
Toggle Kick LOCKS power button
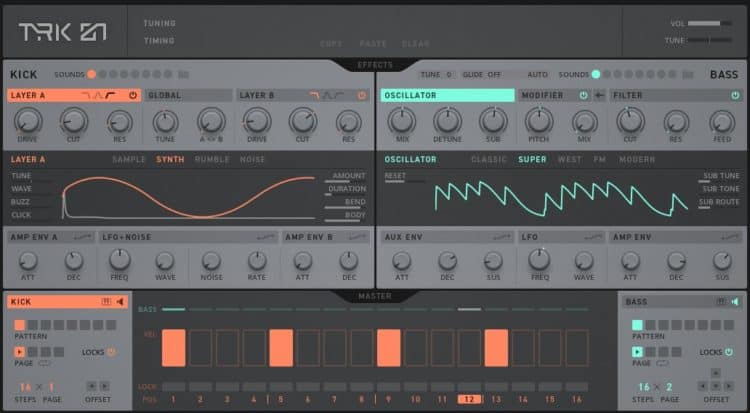(x=111, y=352)
